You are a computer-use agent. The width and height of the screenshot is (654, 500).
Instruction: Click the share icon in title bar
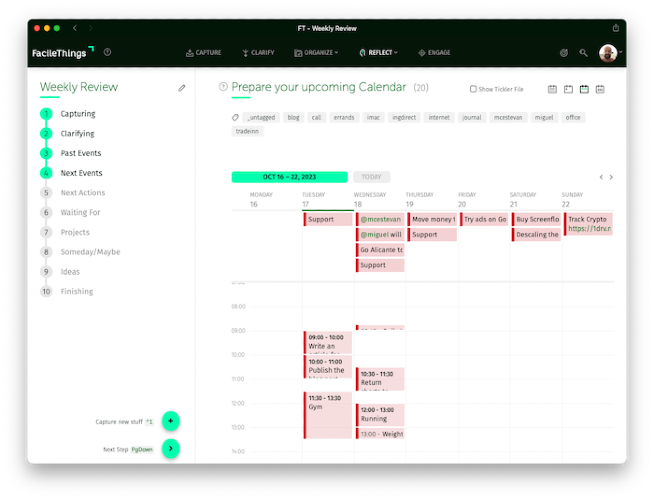616,28
